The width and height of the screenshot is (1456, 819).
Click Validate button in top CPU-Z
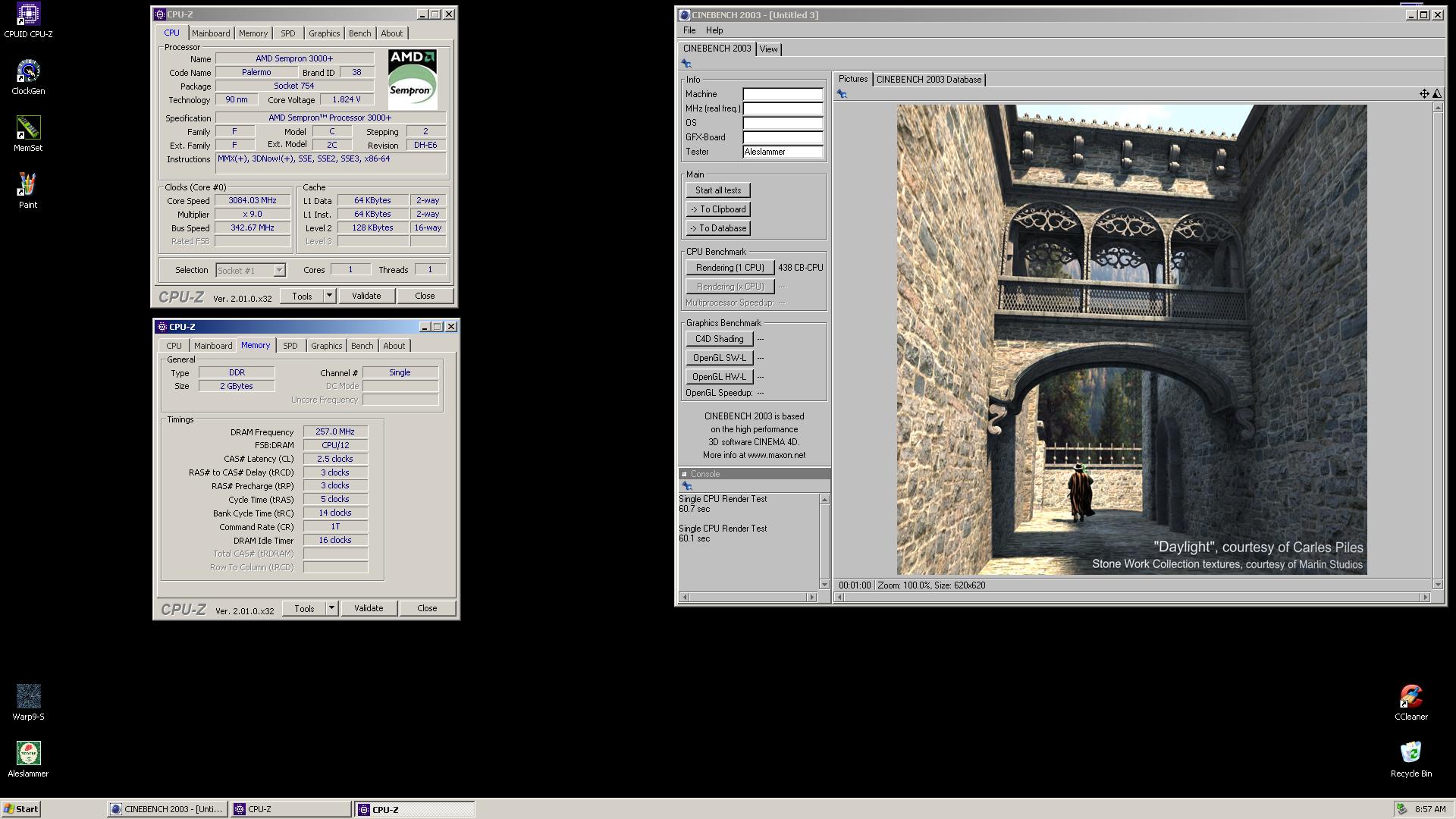366,296
